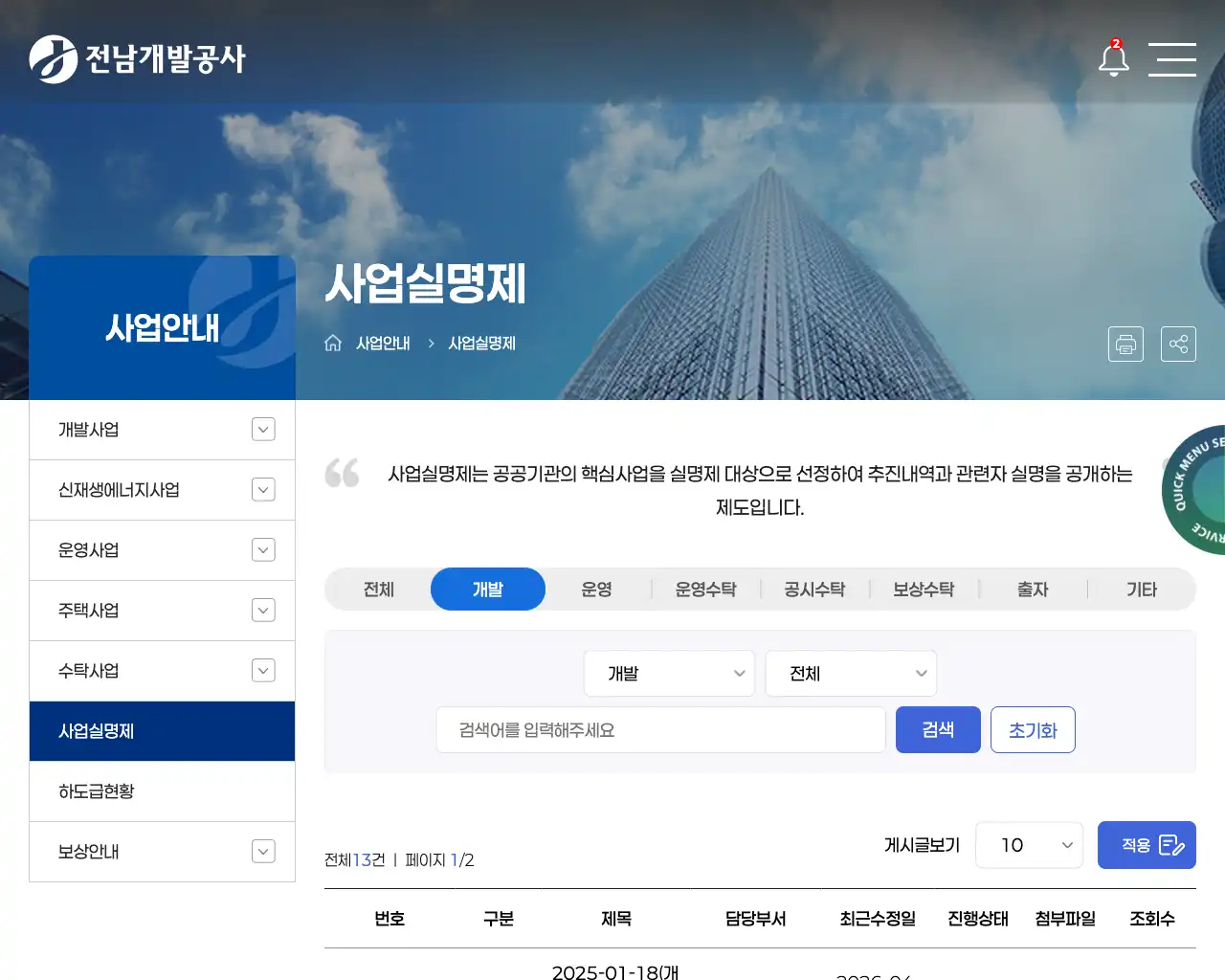This screenshot has width=1225, height=980.
Task: Open 하도급현황 in the sidebar
Action: point(162,791)
